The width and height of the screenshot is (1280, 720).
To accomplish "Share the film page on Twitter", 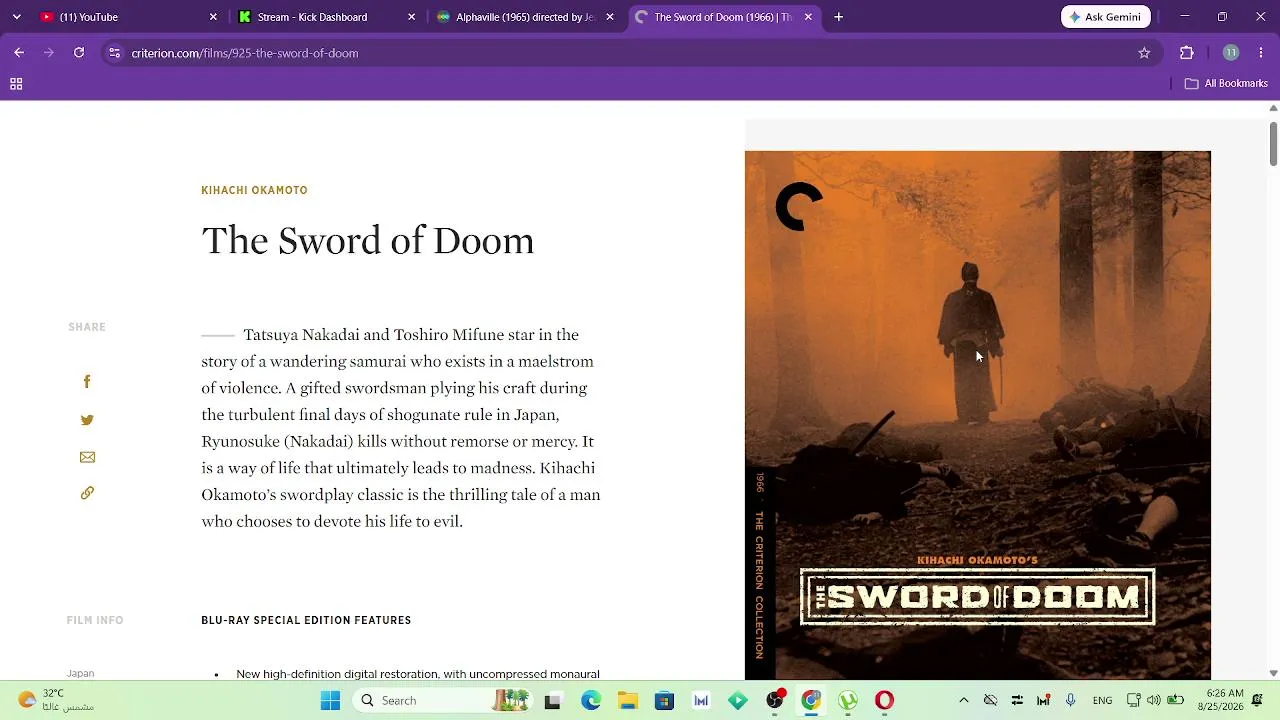I will tap(87, 420).
